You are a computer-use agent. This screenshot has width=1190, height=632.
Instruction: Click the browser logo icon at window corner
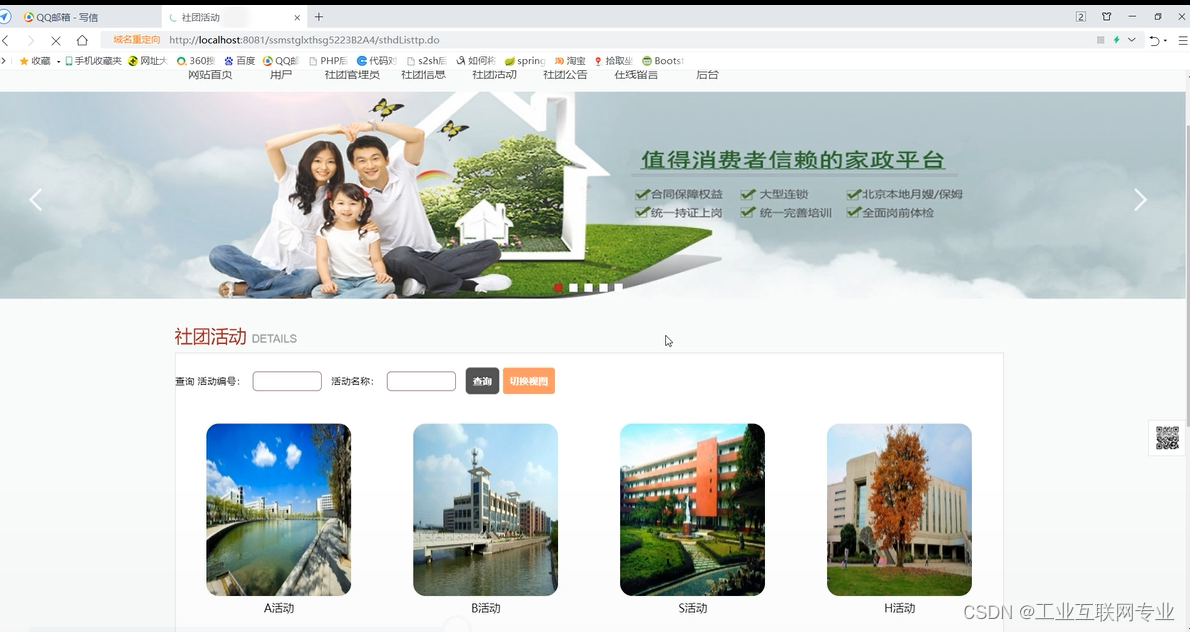tap(5, 17)
